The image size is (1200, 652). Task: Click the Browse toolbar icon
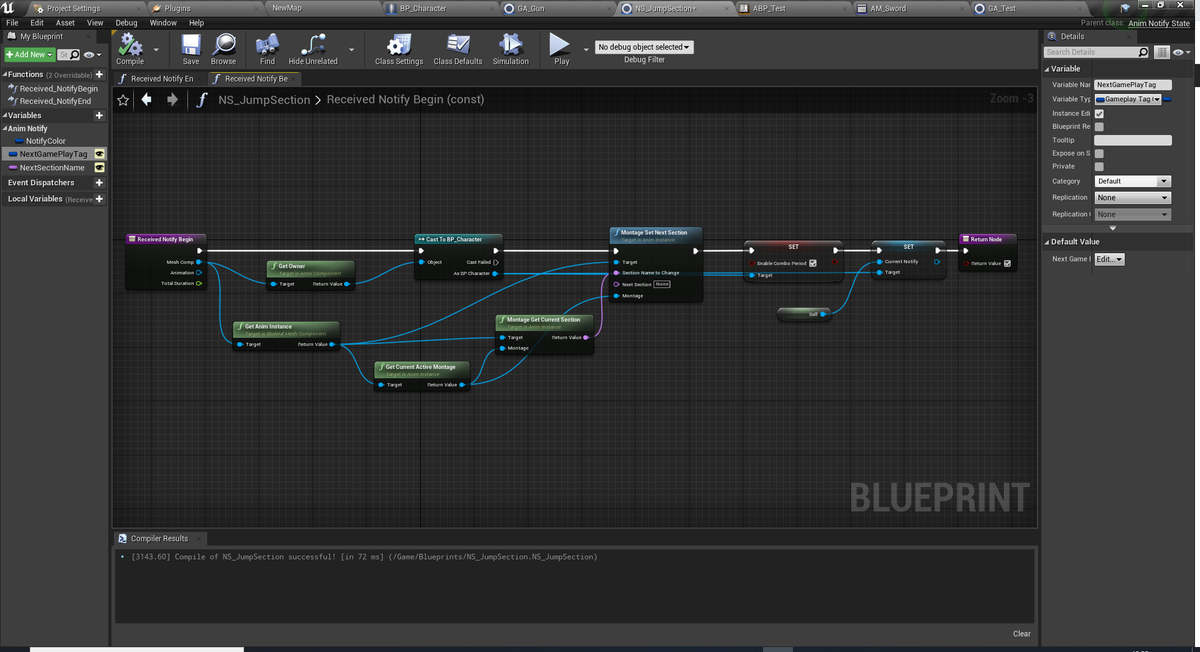coord(223,47)
